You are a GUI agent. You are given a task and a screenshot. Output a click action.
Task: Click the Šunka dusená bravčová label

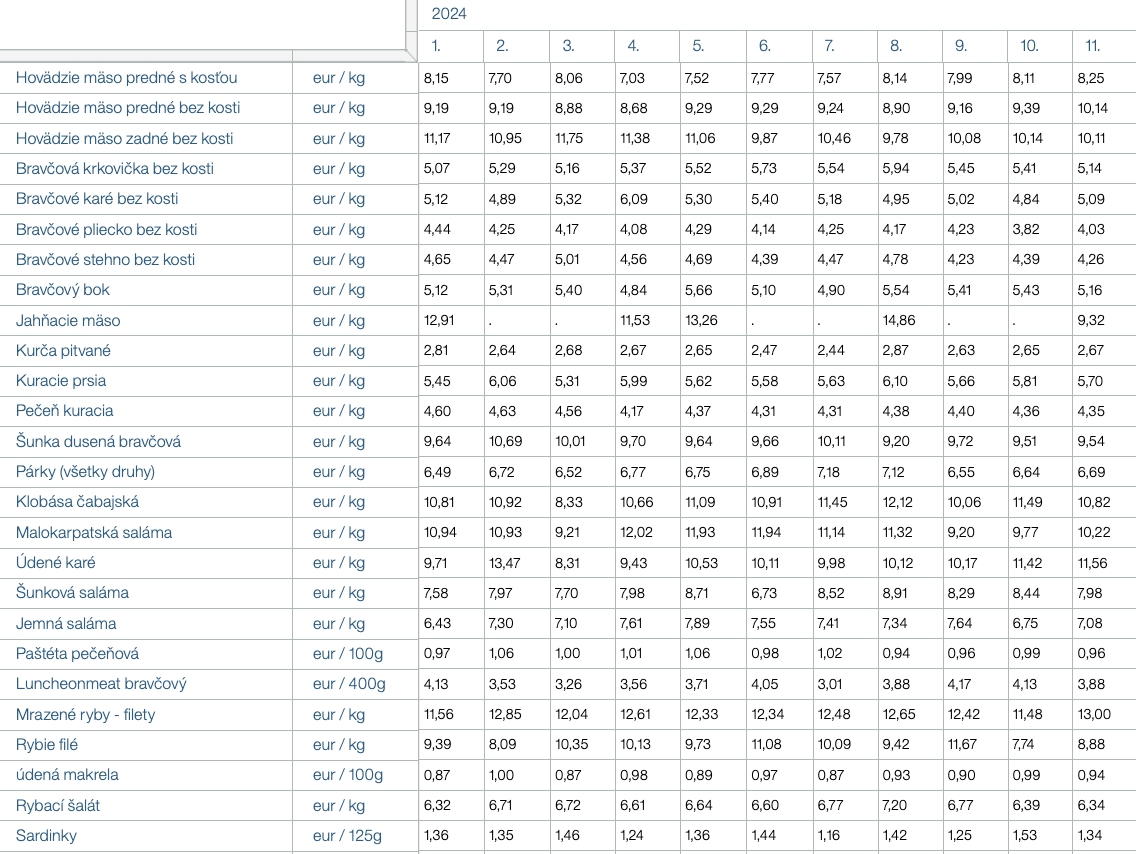tap(98, 442)
